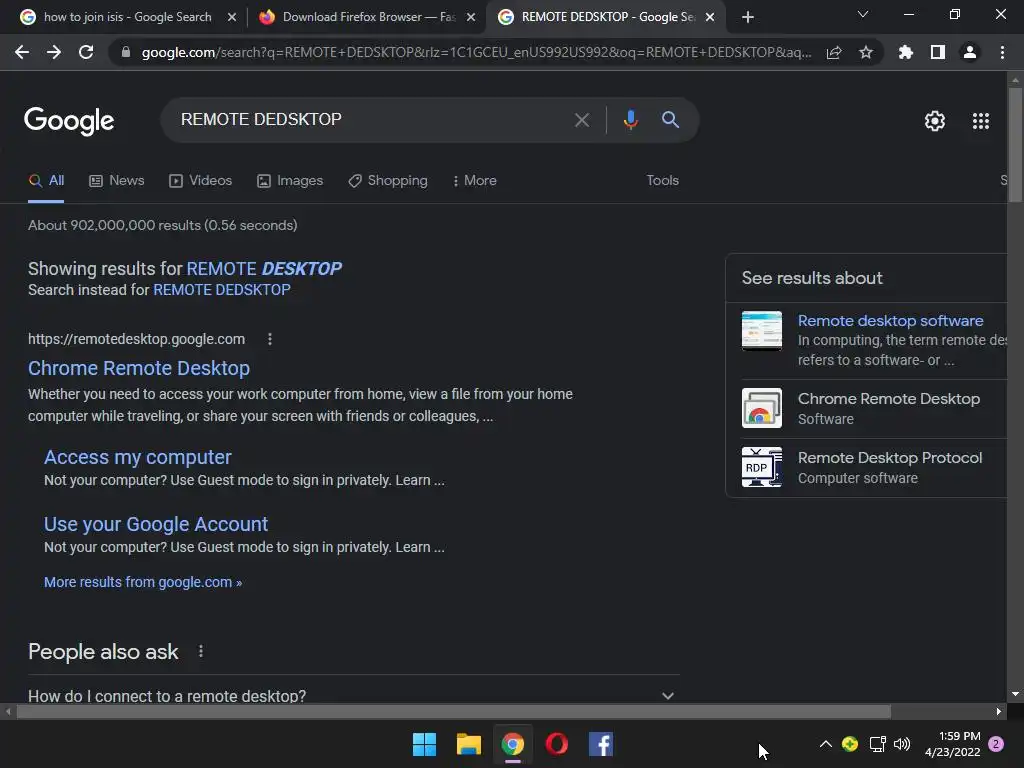The image size is (1024, 768).
Task: Search instead for REMOTE DEDSKTOP
Action: [x=221, y=290]
